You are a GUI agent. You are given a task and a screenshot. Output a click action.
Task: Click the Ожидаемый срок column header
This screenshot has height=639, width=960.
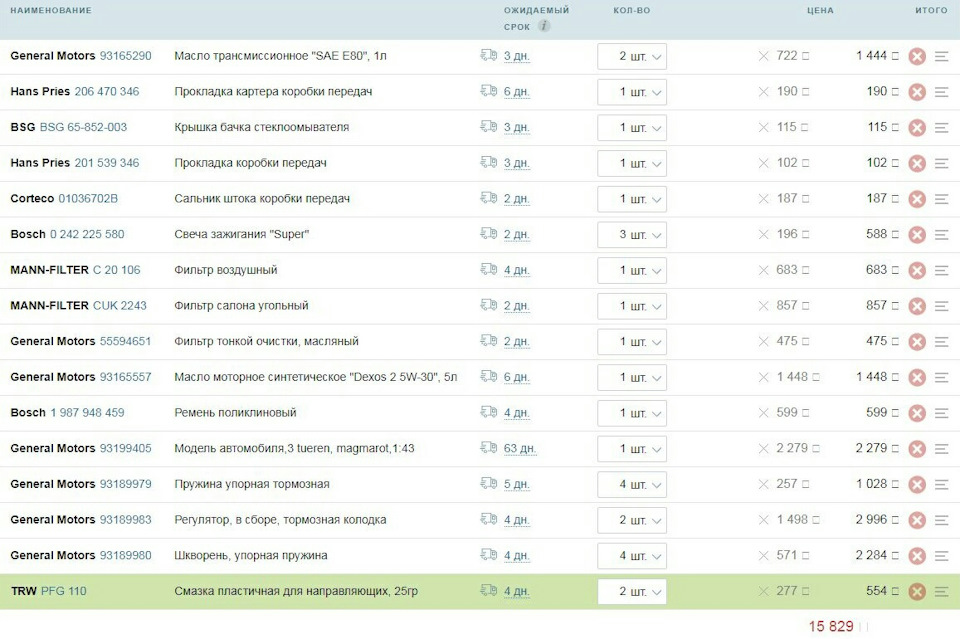536,18
